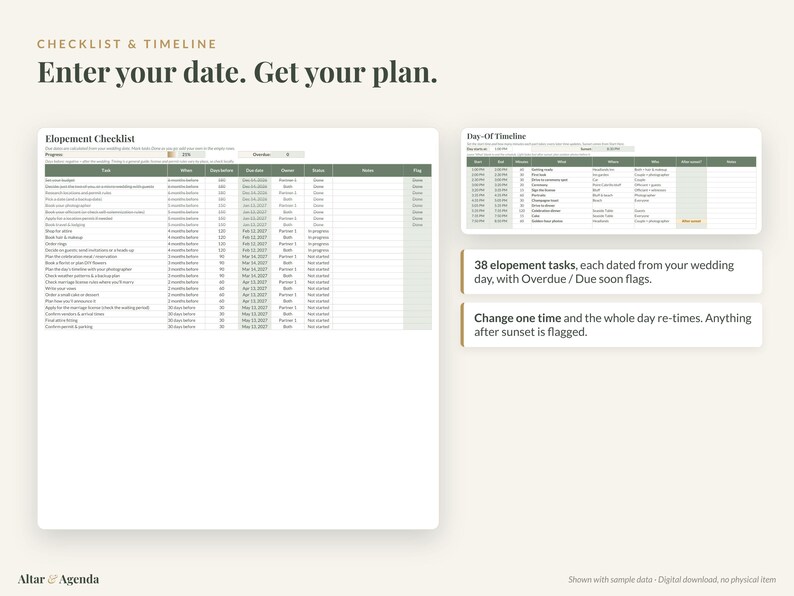Click the highlighted "After sunset" flag cell

691,221
